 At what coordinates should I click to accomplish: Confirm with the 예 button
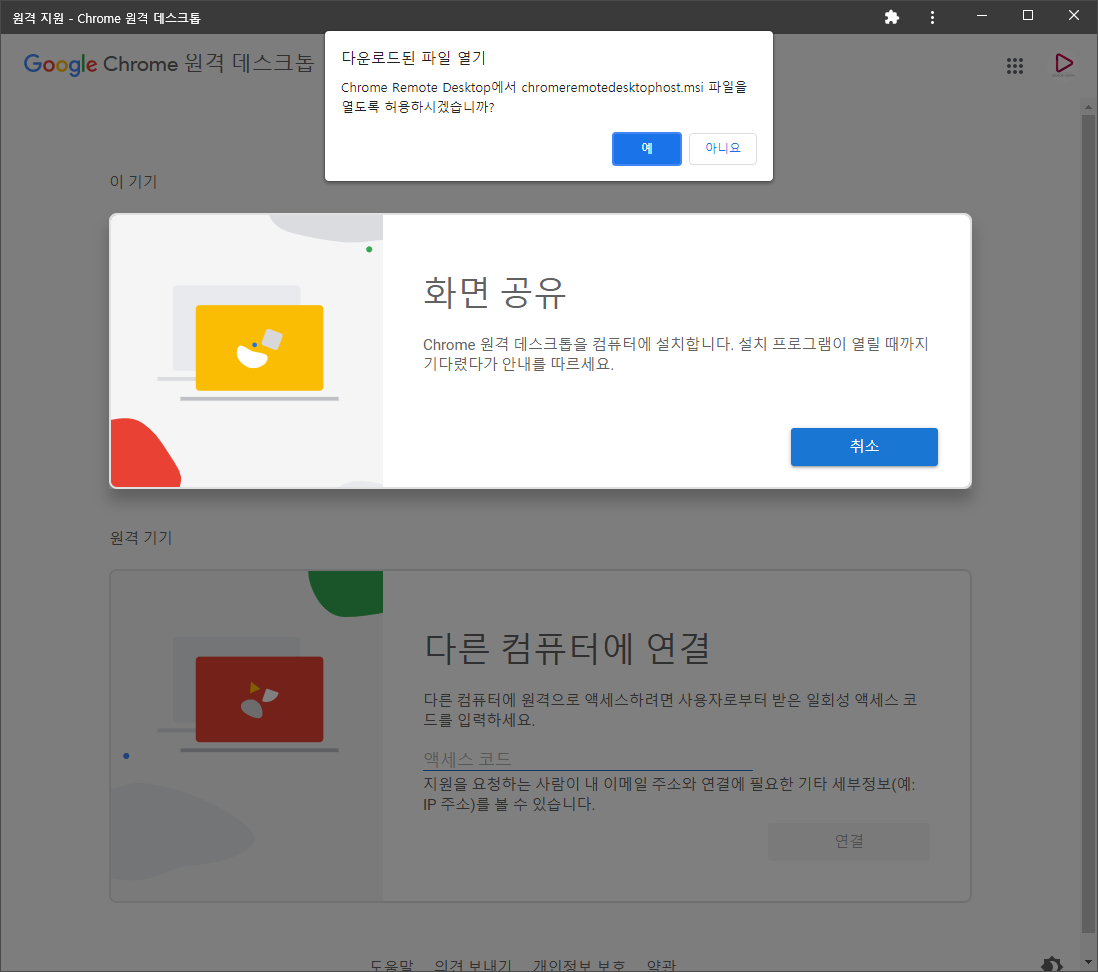point(646,148)
